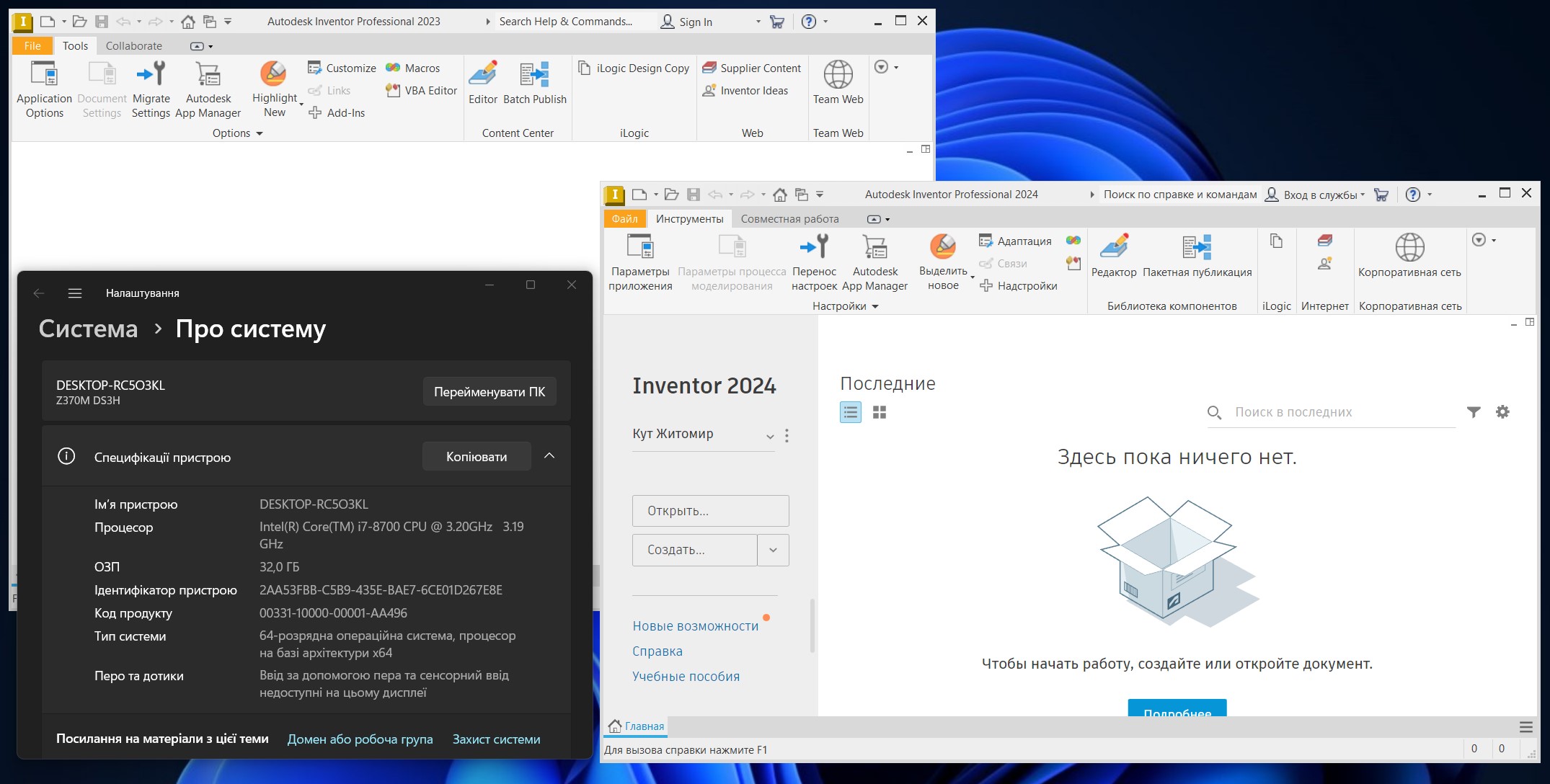This screenshot has height=784, width=1550.
Task: Open Application Options in Inventor 2023
Action: (44, 90)
